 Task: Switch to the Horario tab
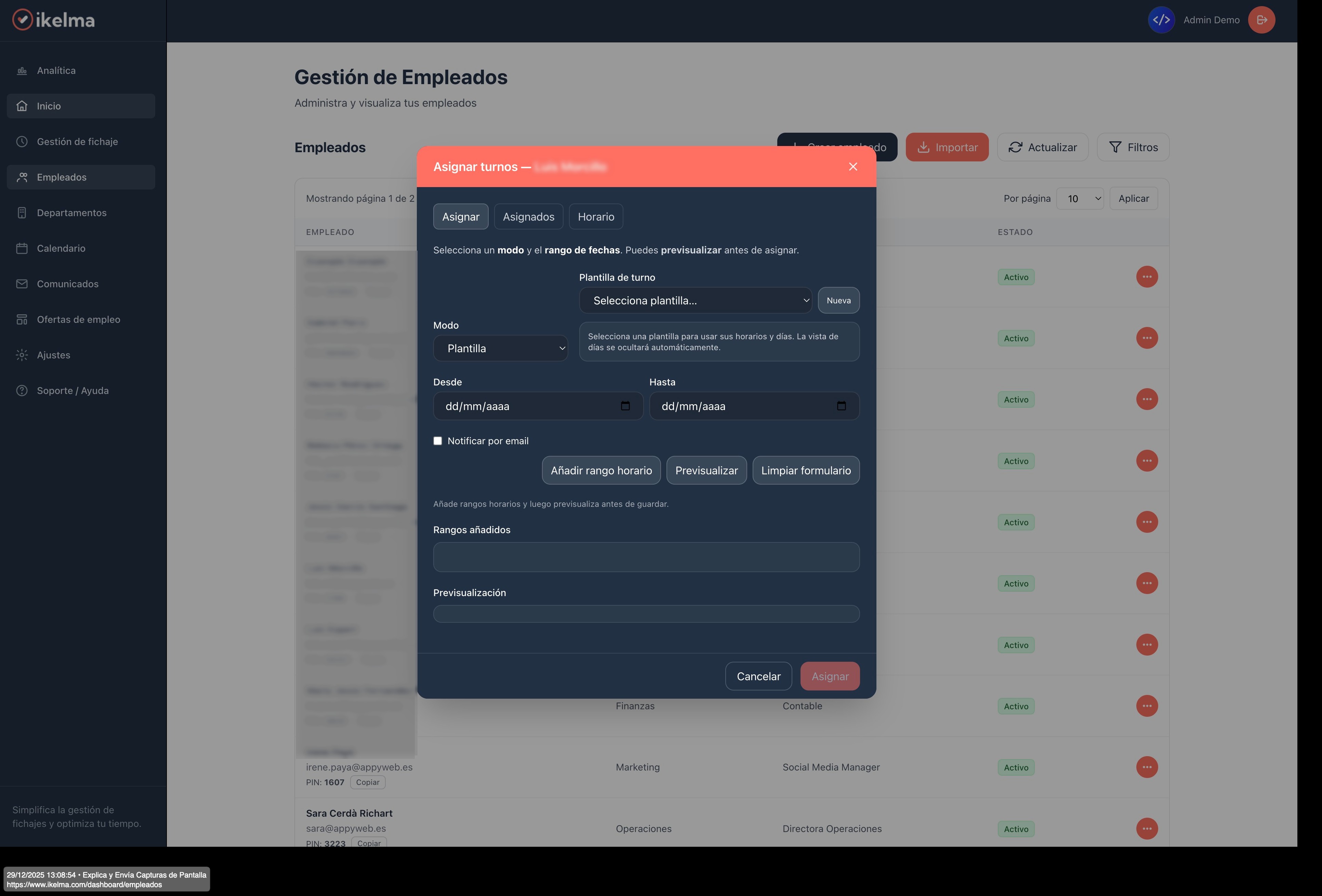click(596, 217)
